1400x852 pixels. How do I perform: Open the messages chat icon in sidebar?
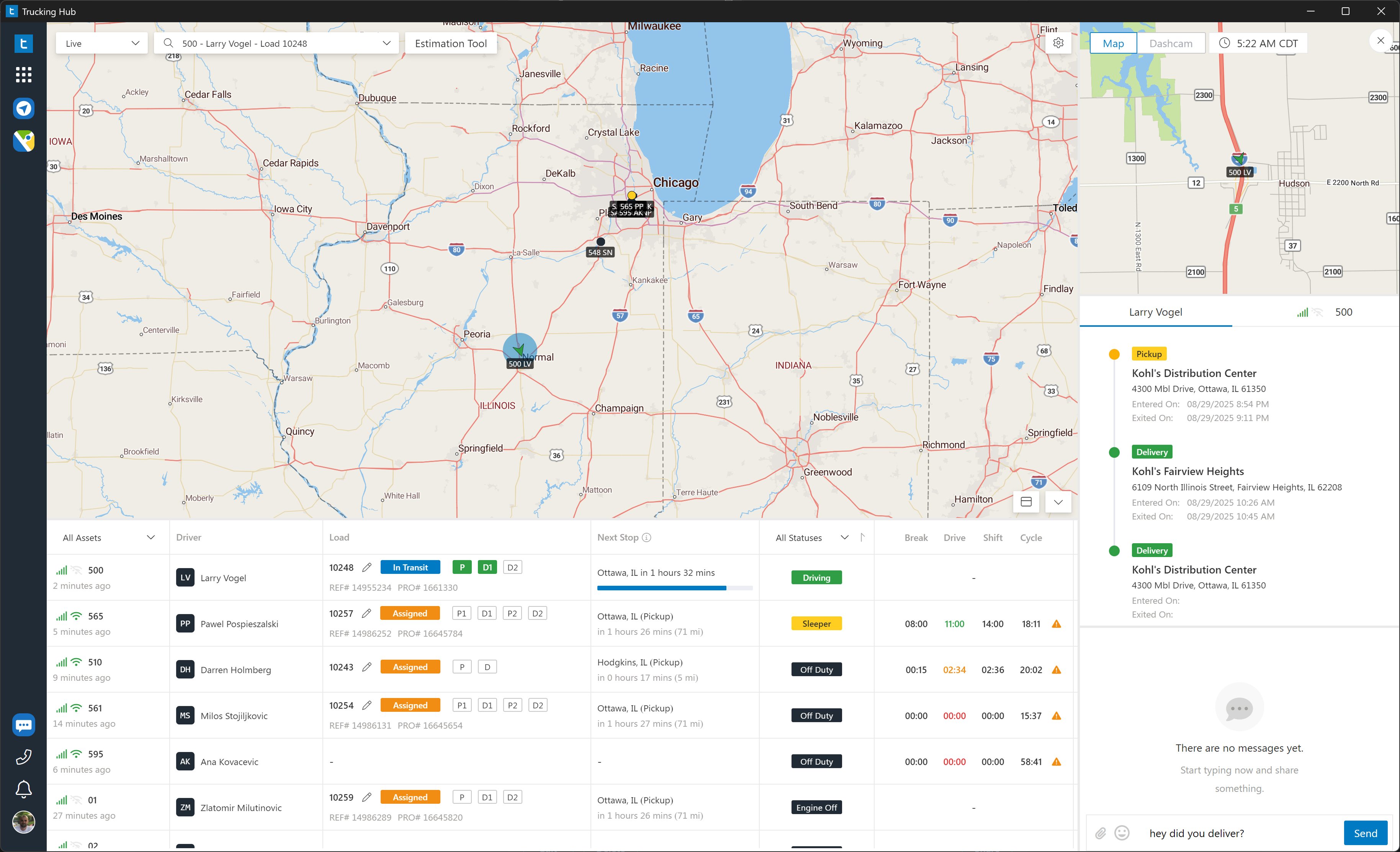pyautogui.click(x=23, y=725)
